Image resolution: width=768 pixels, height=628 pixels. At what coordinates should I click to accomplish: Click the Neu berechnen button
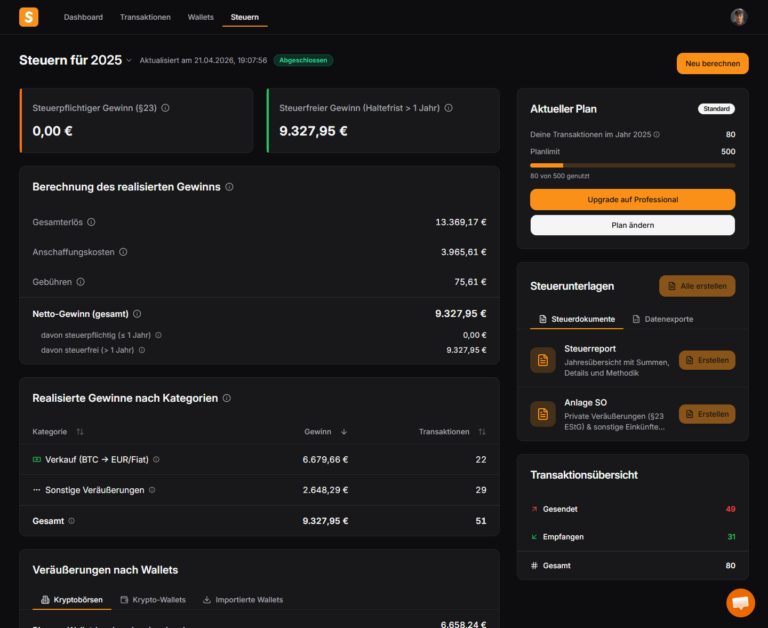[713, 64]
